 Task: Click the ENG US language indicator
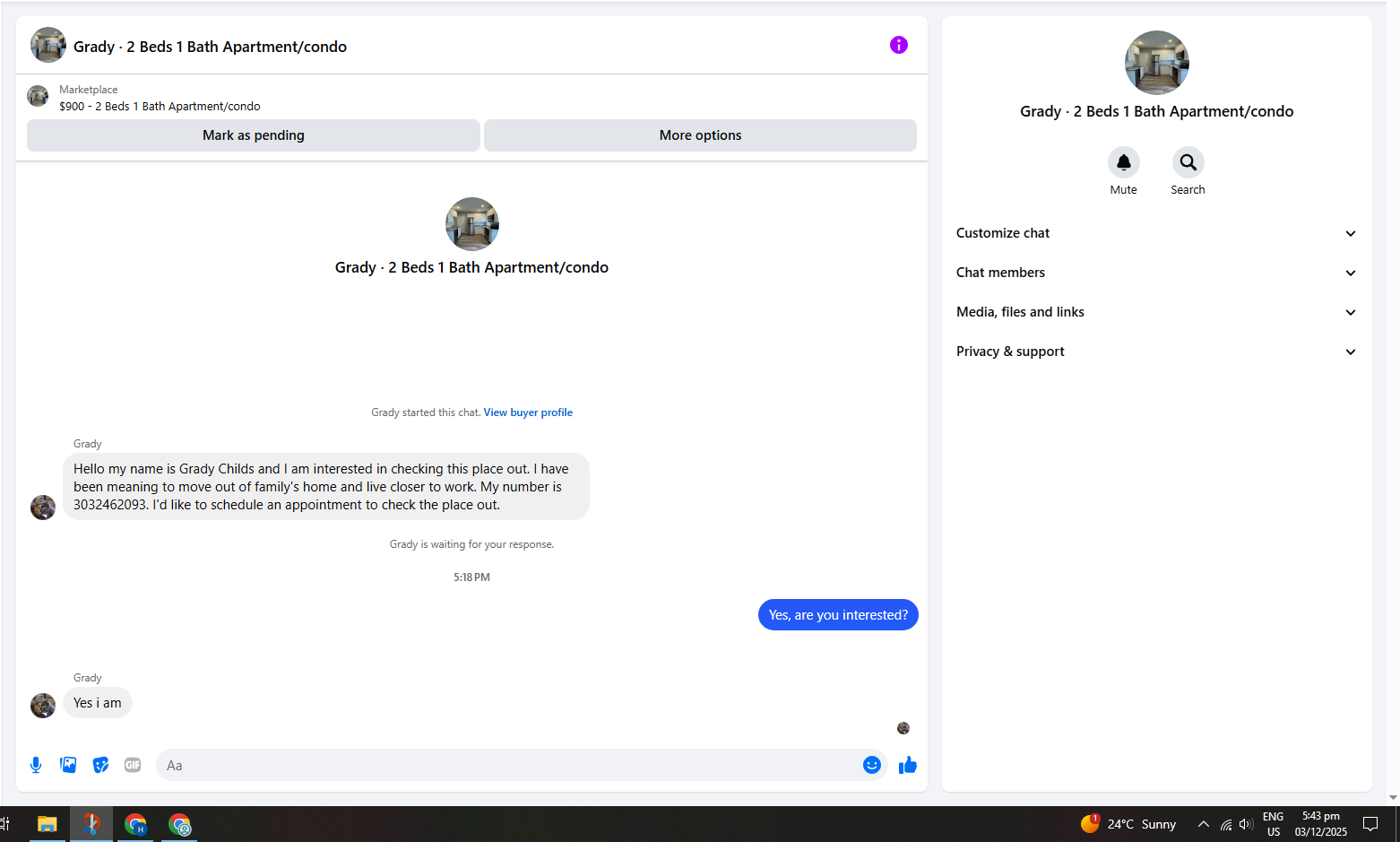click(1273, 824)
